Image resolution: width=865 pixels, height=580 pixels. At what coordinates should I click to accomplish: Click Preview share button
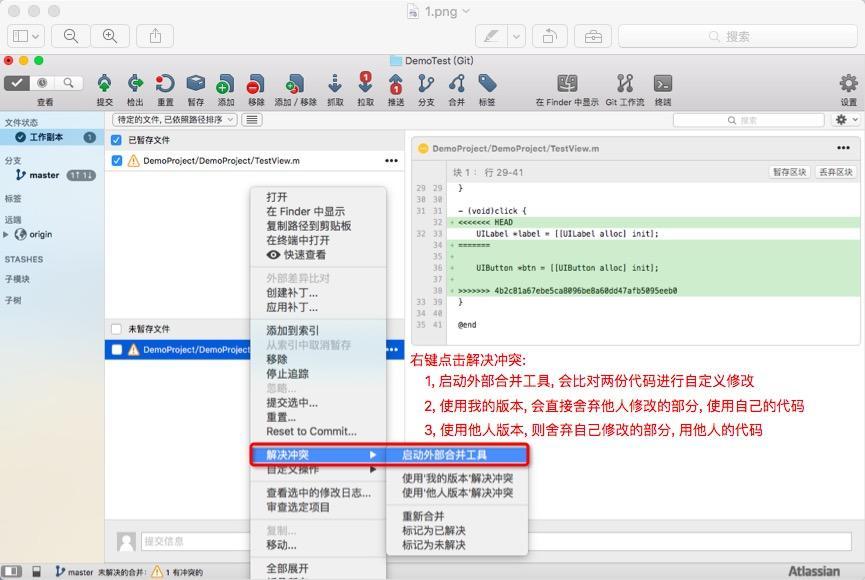tap(156, 36)
